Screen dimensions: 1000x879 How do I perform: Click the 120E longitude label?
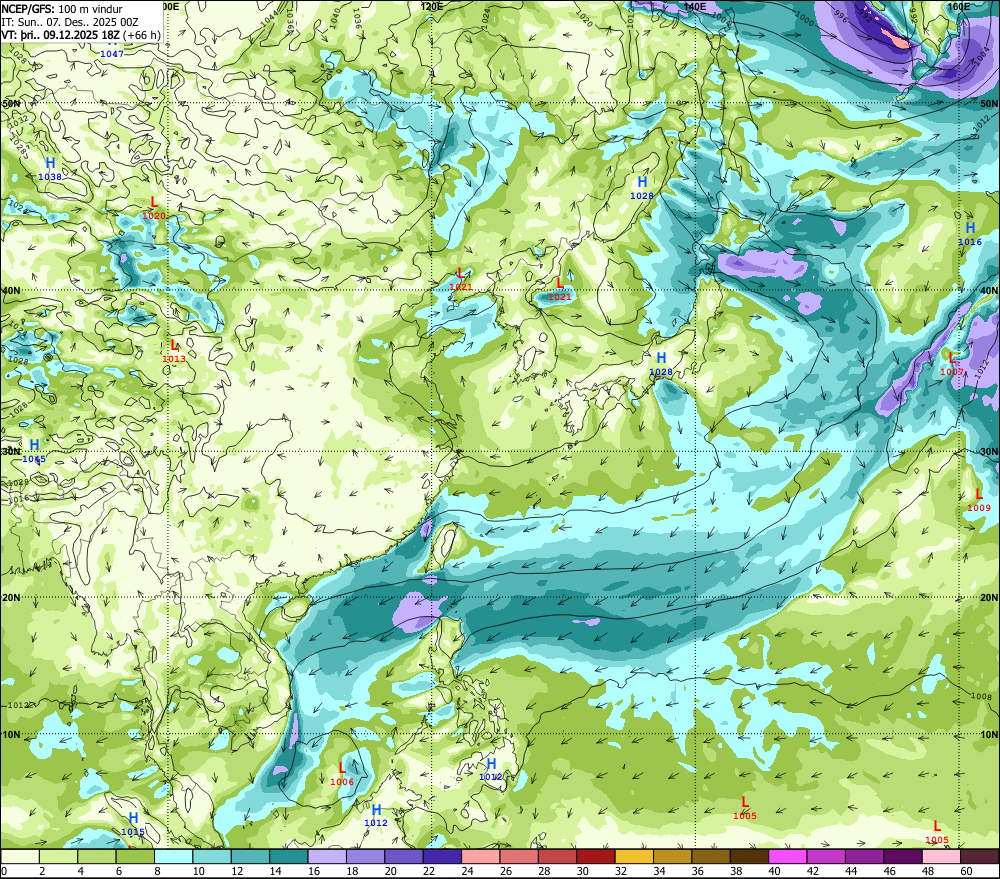pos(432,6)
